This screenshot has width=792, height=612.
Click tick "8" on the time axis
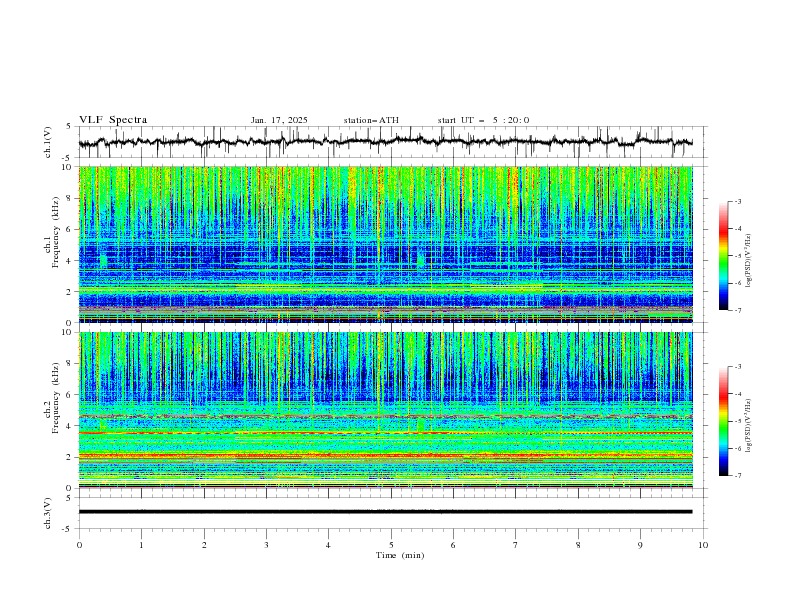(x=578, y=545)
